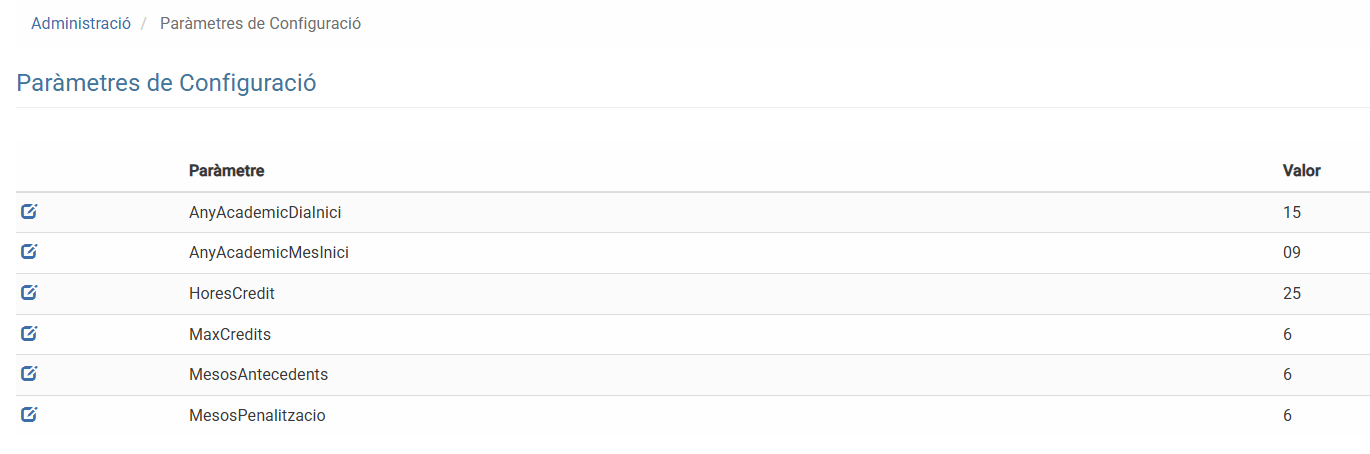Select the MesosAntecedents parameter name
The image size is (1370, 454).
258,375
